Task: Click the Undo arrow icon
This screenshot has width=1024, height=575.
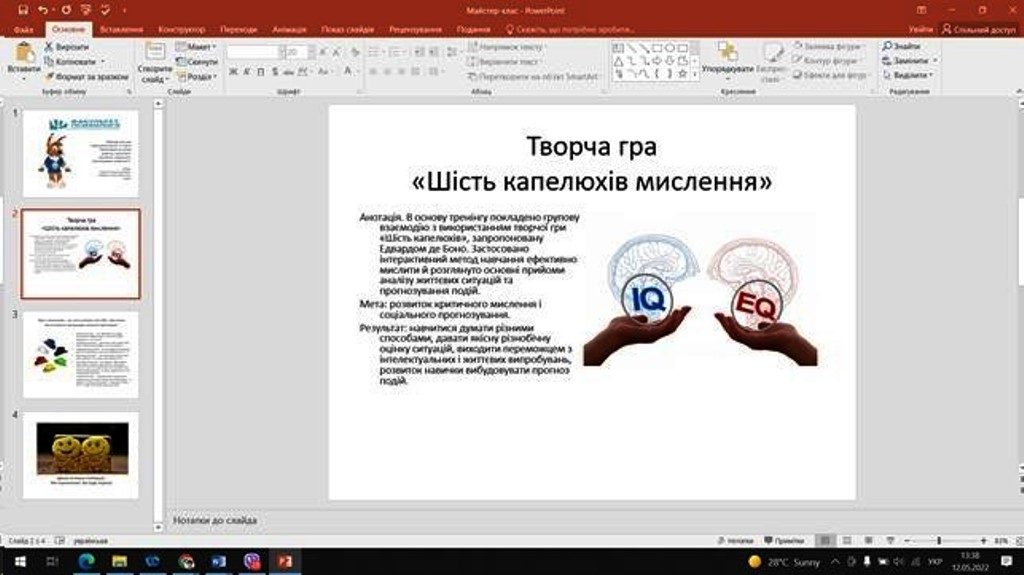Action: pos(42,9)
